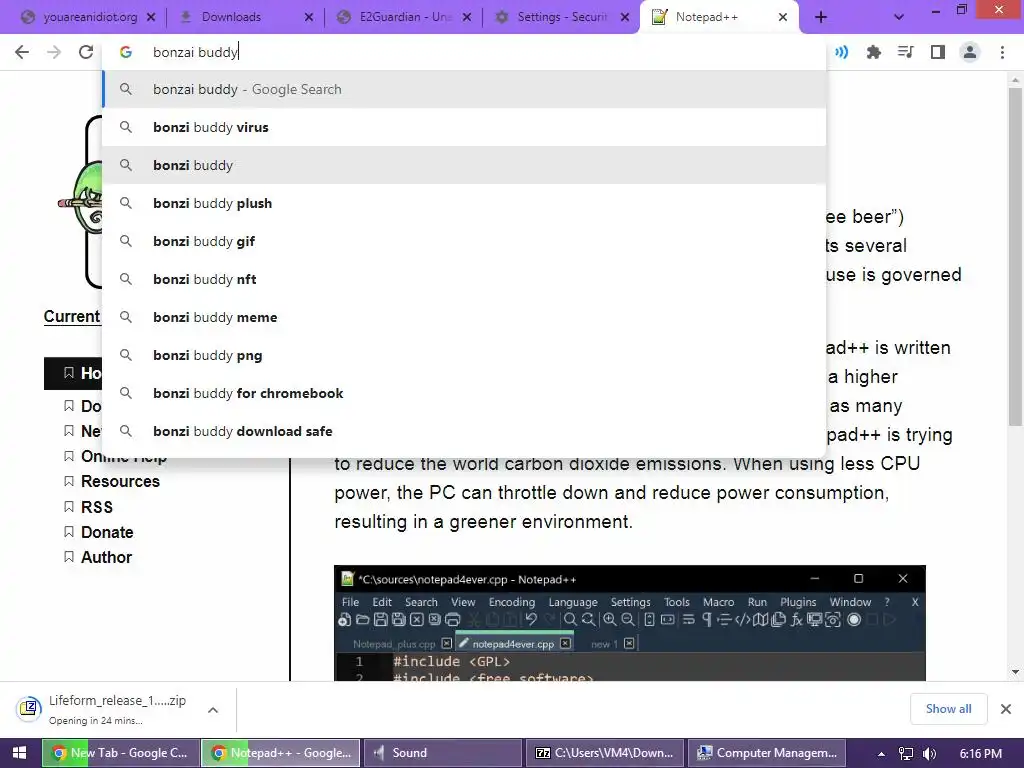Click the page's vertical scrollbar thumb
The width and height of the screenshot is (1024, 768).
pyautogui.click(x=1015, y=256)
